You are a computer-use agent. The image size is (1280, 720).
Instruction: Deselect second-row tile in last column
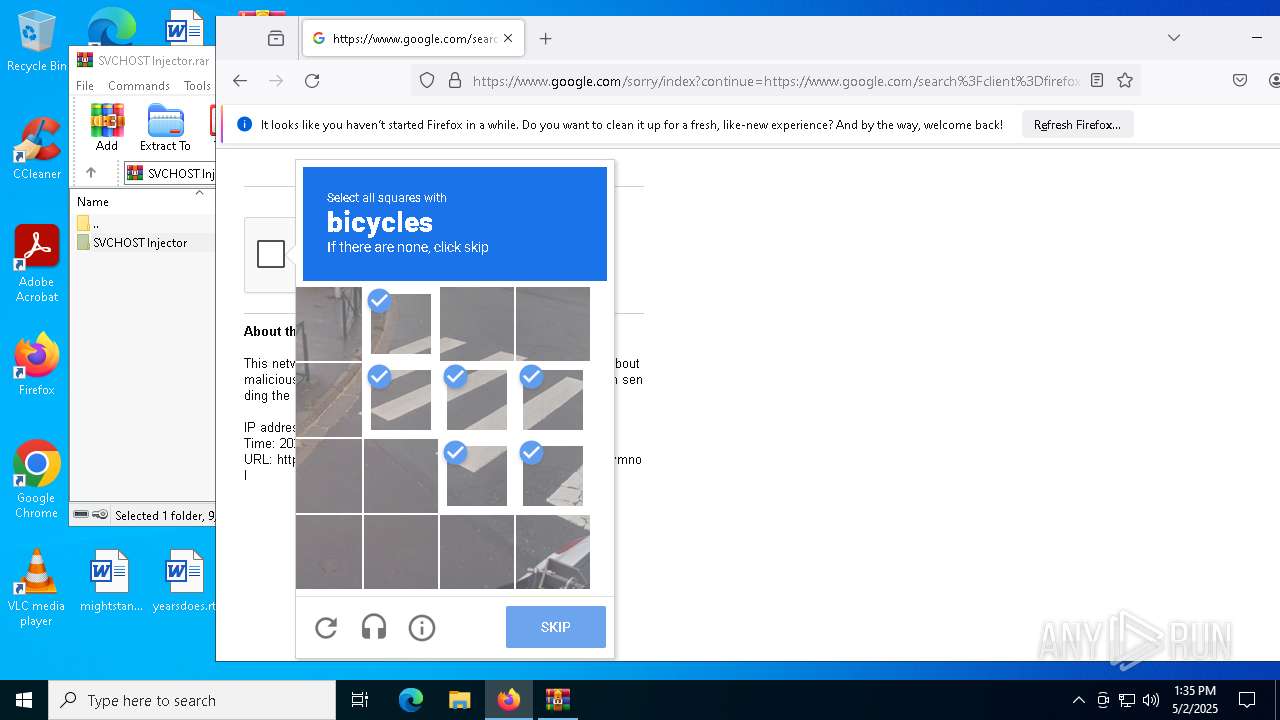tap(553, 400)
